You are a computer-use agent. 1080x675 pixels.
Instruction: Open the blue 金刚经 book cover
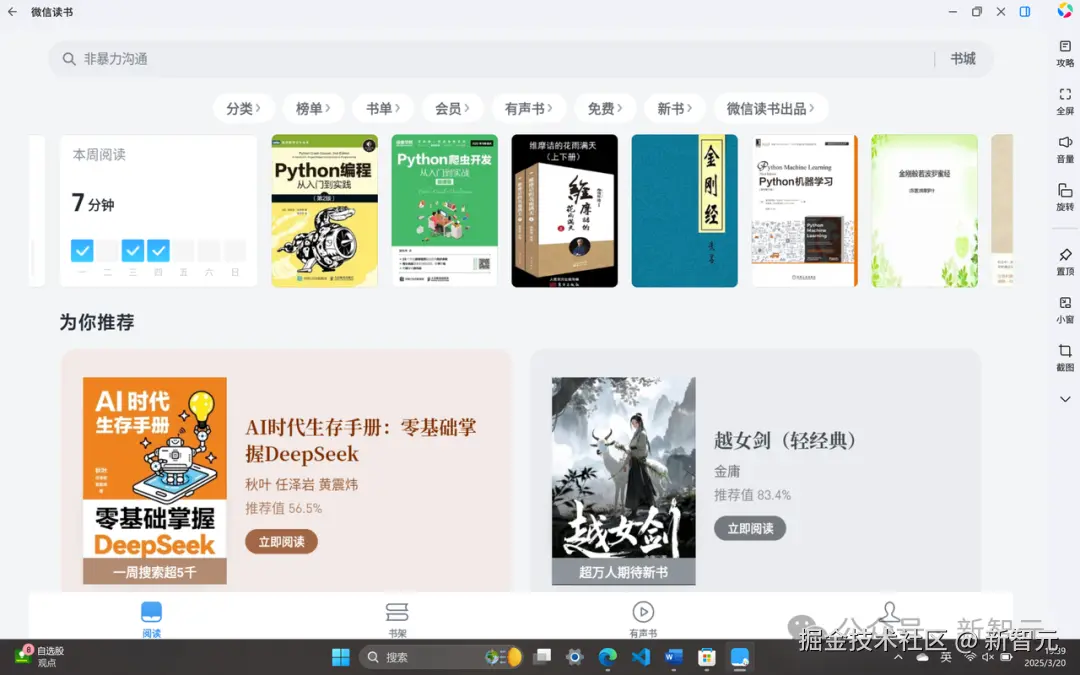tap(685, 211)
